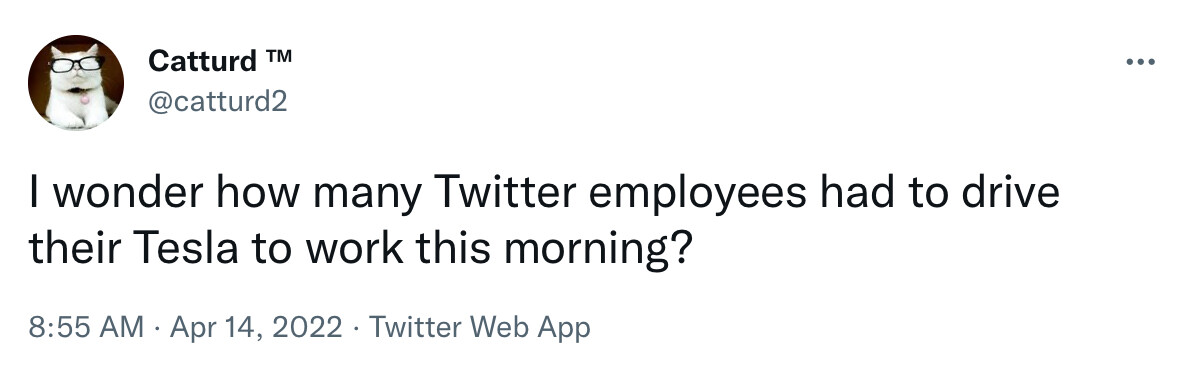Click the Apr 14, 2022 date

(256, 327)
